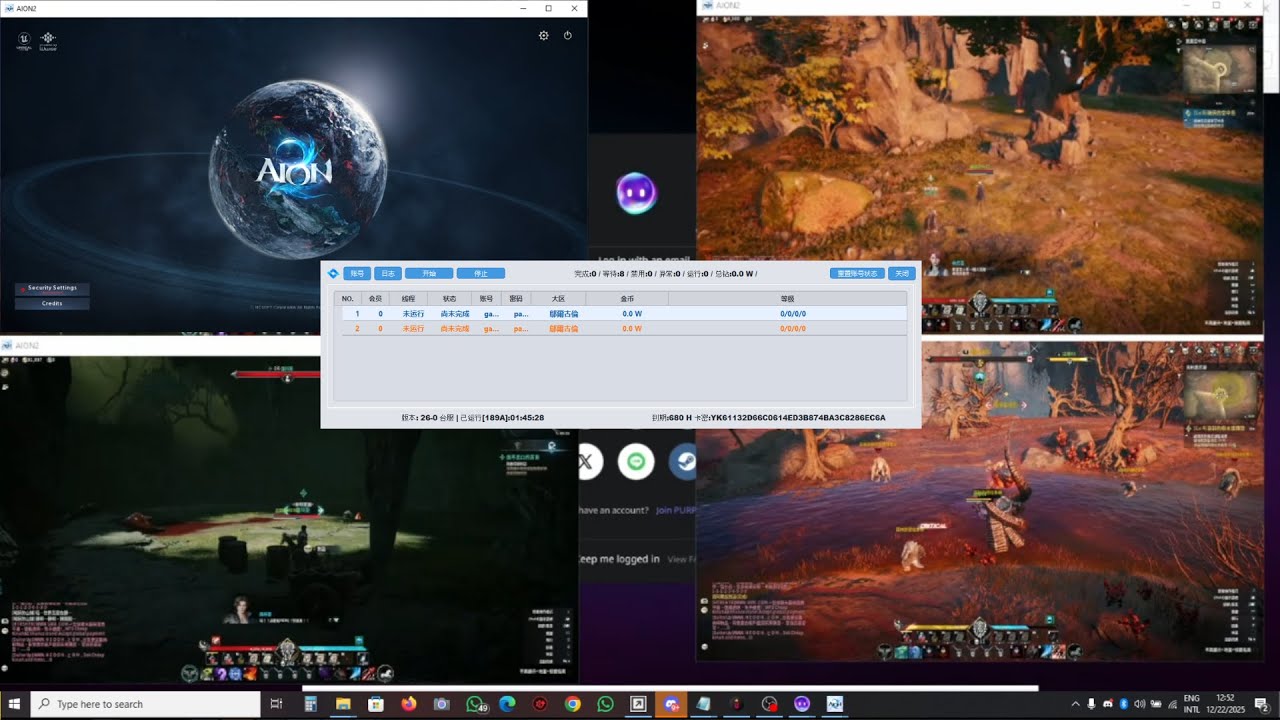Click the 停止 stop button
This screenshot has width=1280, height=720.
click(481, 273)
